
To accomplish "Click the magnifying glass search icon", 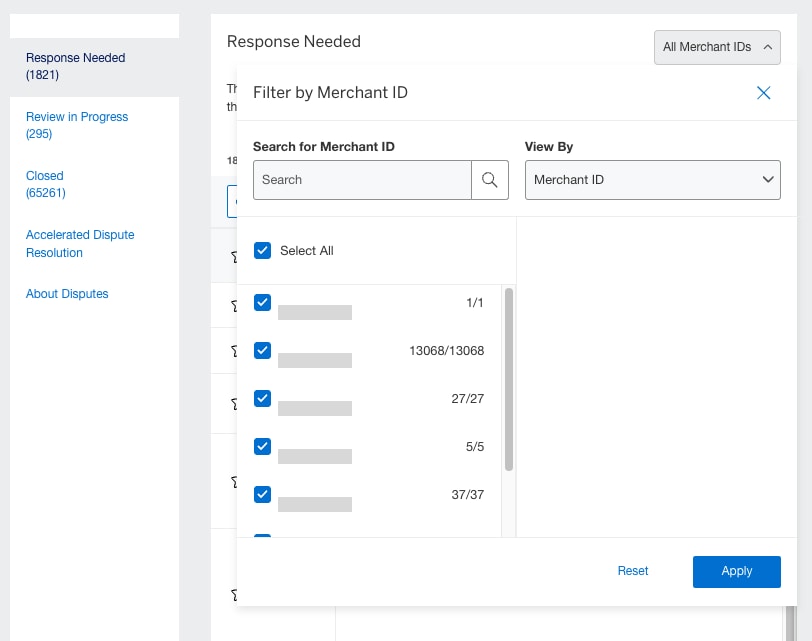I will 490,180.
